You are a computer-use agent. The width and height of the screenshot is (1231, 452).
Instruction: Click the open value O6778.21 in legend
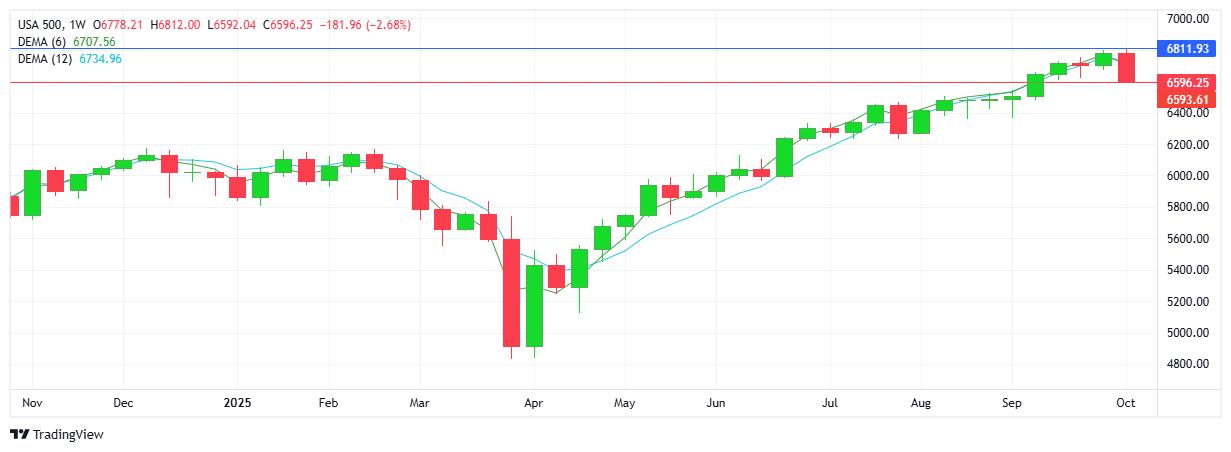coord(119,24)
